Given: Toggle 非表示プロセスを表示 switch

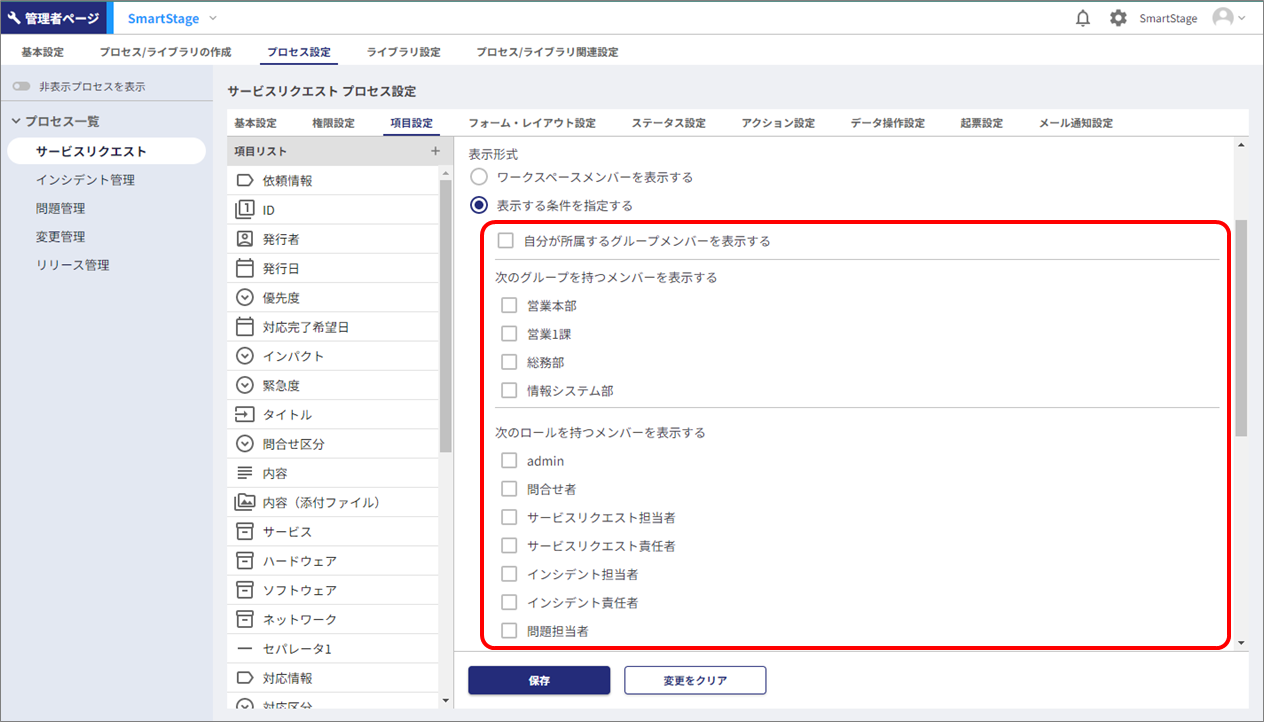Looking at the screenshot, I should 21,87.
